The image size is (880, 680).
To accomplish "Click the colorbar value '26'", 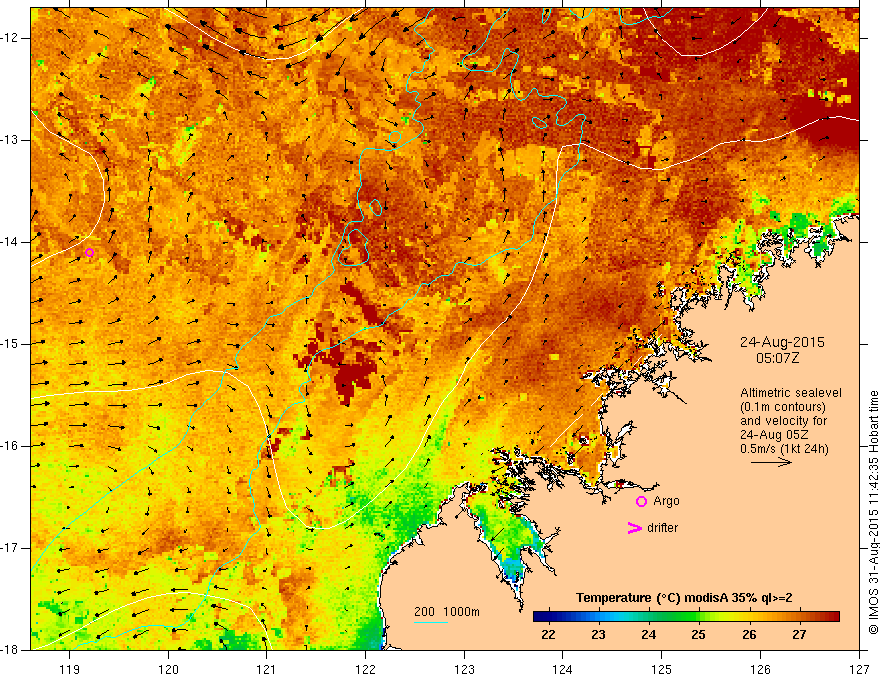I will click(x=749, y=635).
